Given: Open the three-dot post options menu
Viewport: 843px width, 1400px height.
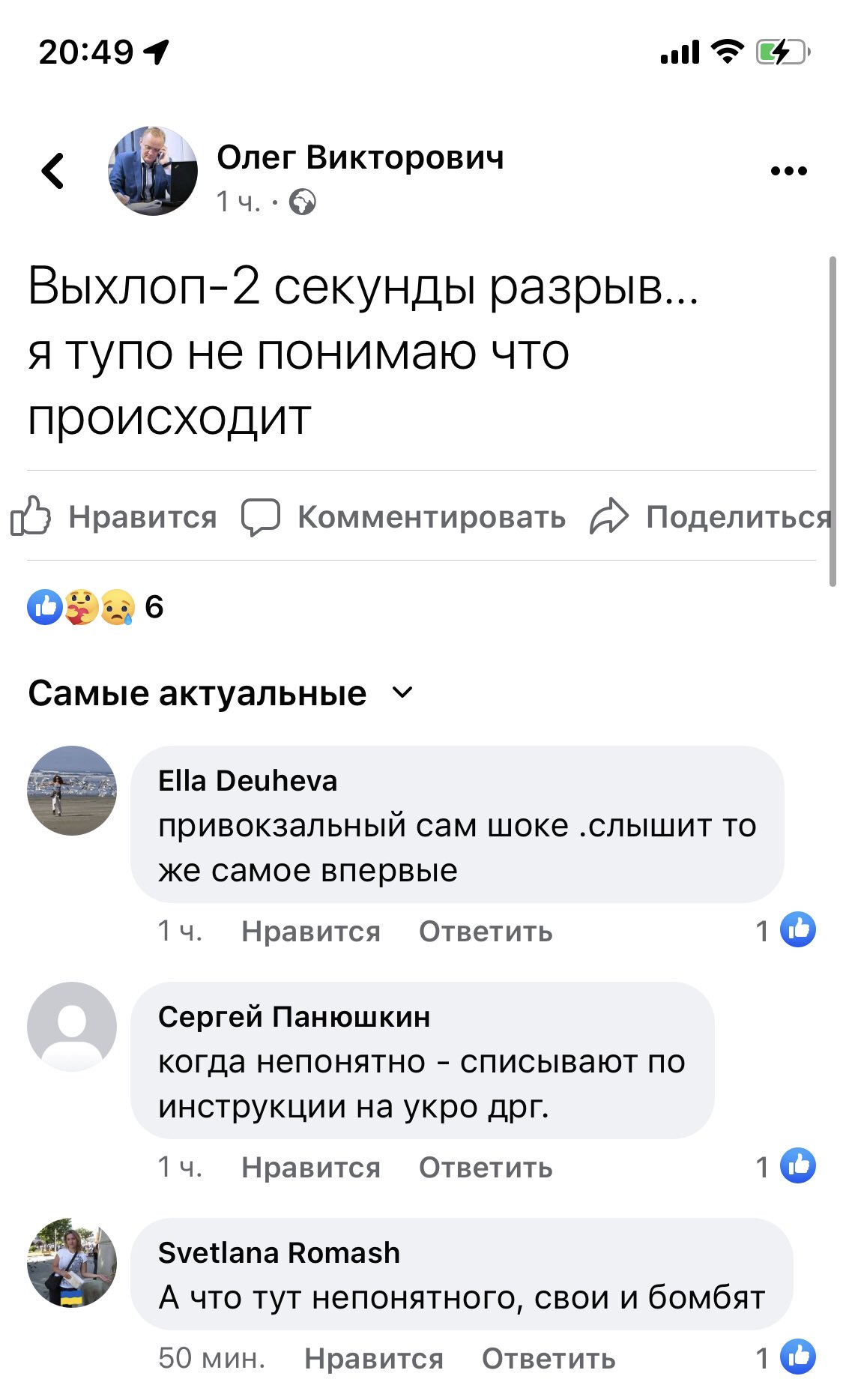Looking at the screenshot, I should 788,171.
